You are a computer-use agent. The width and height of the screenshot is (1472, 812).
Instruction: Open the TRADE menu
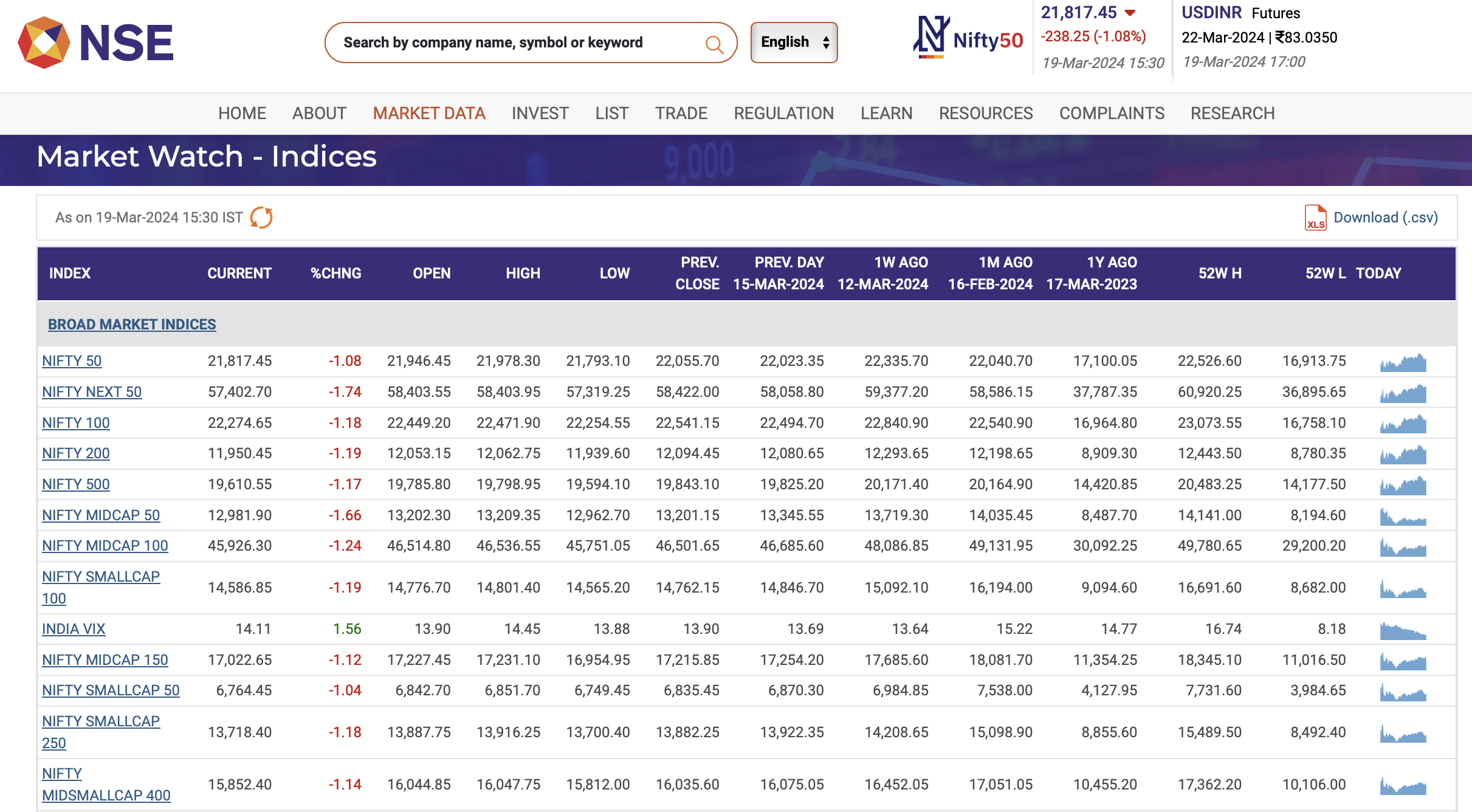point(681,114)
